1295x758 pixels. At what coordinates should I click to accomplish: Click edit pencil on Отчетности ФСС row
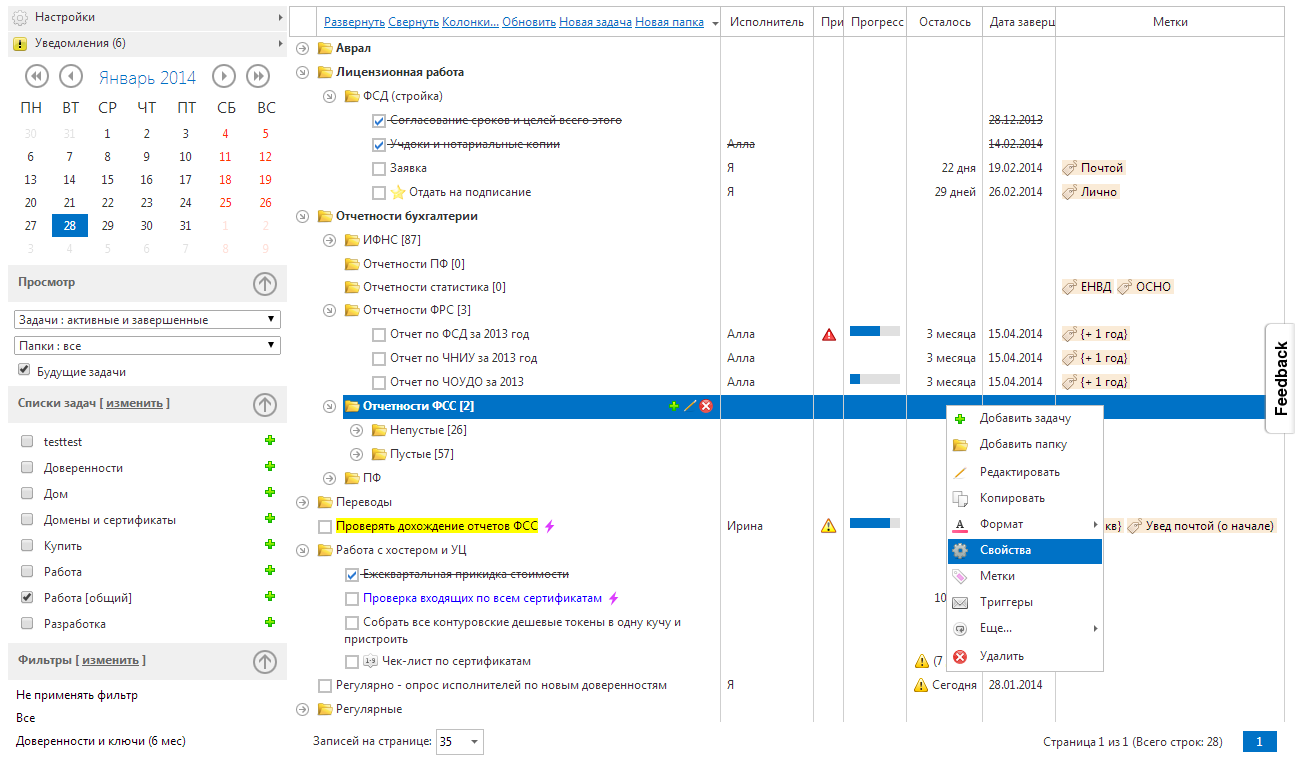(x=689, y=406)
